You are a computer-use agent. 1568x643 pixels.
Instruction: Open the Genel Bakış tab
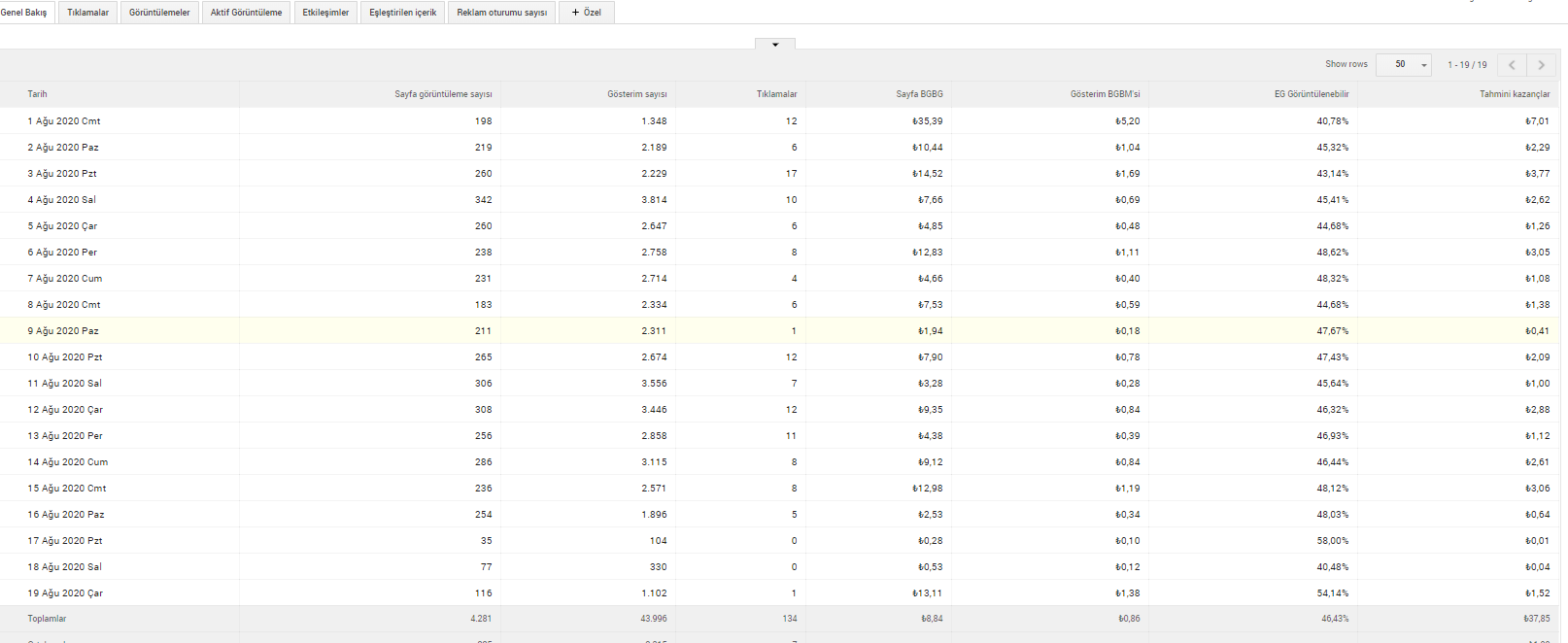click(x=25, y=13)
